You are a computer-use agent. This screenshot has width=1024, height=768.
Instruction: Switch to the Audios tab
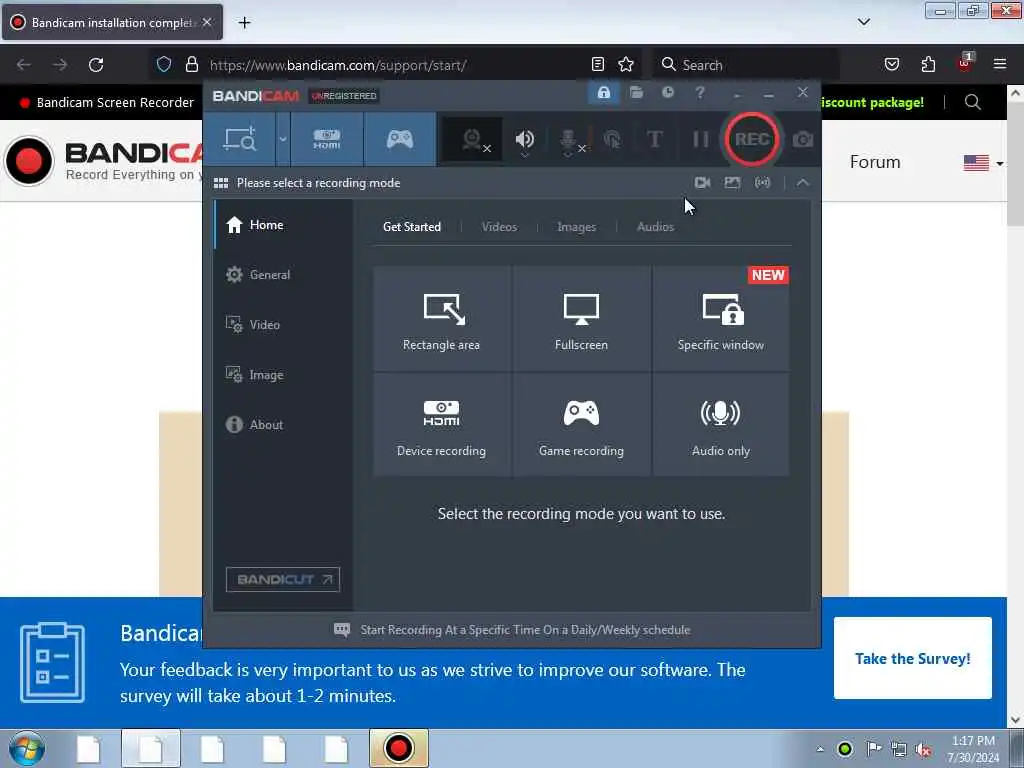(x=655, y=227)
